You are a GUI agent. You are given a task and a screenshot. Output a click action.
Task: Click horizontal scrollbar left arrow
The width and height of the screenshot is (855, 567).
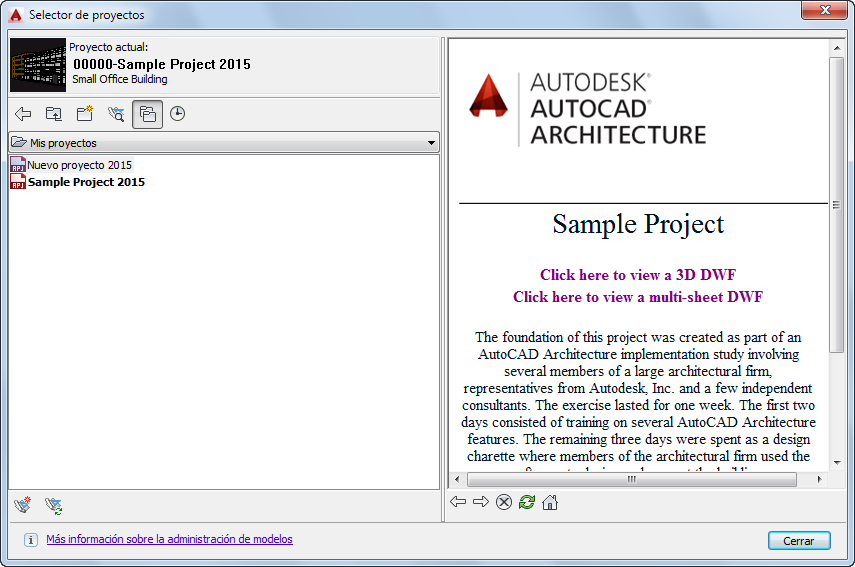[457, 480]
